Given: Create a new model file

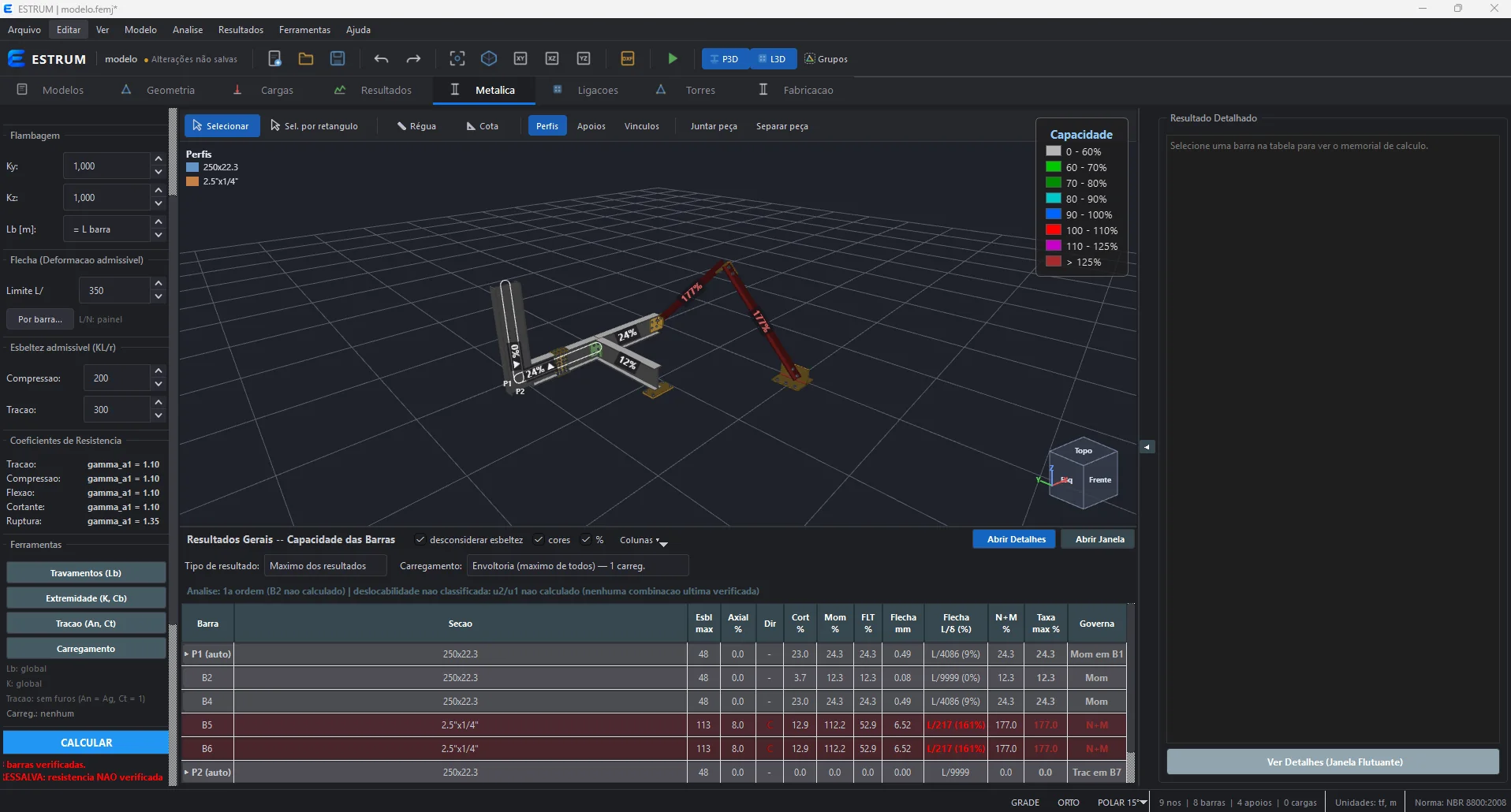Looking at the screenshot, I should tap(274, 58).
